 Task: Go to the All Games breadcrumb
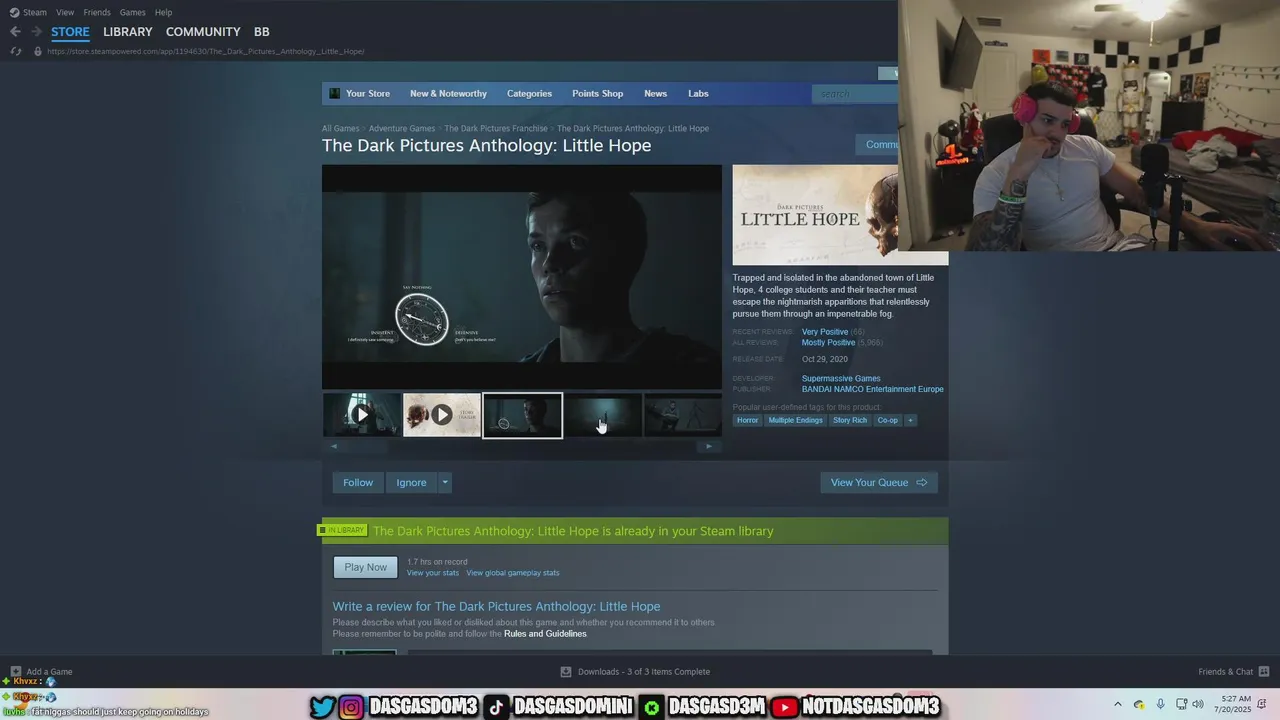pos(340,128)
